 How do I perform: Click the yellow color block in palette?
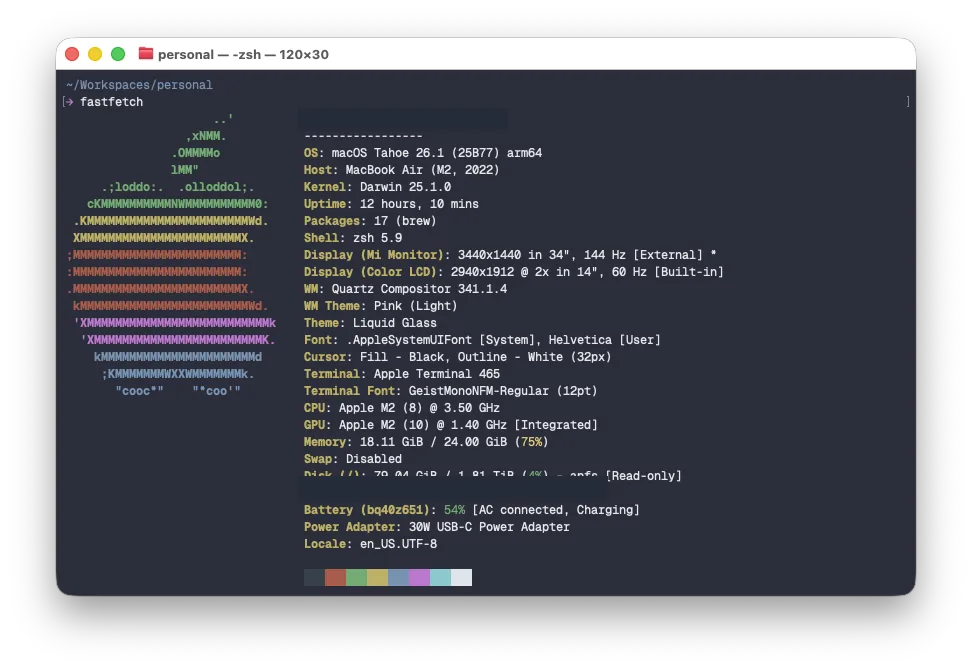pos(378,578)
